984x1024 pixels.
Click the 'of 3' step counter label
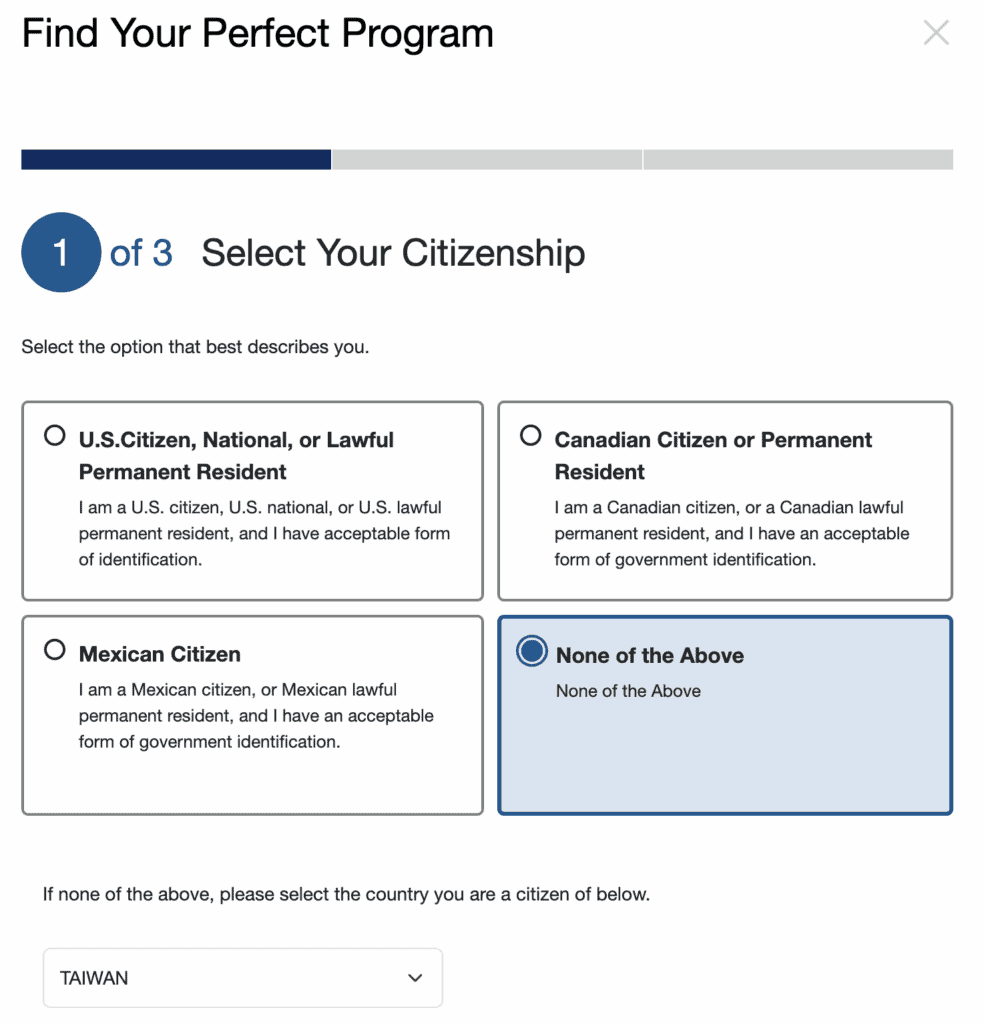click(x=140, y=252)
